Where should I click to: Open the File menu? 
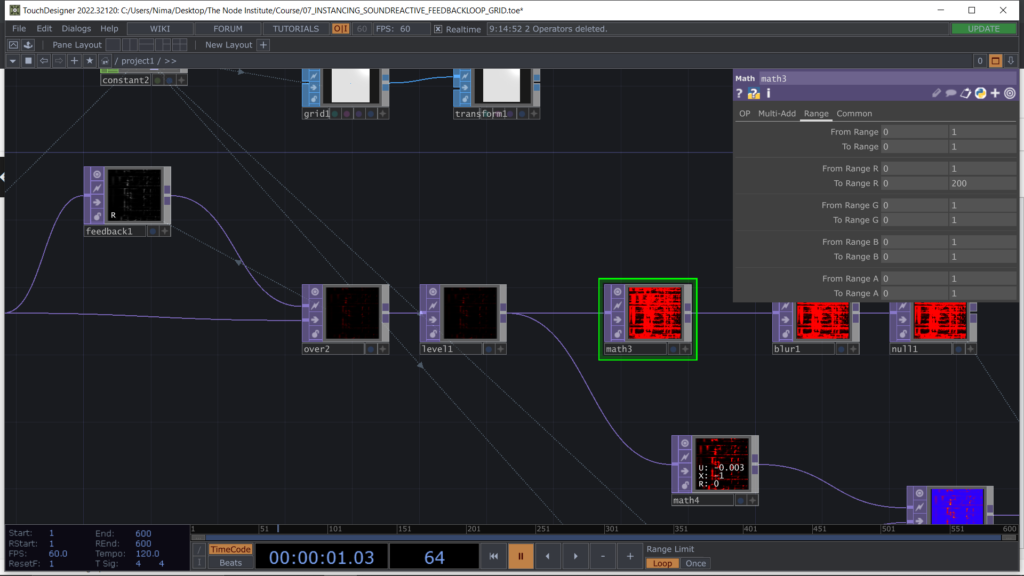tap(19, 29)
